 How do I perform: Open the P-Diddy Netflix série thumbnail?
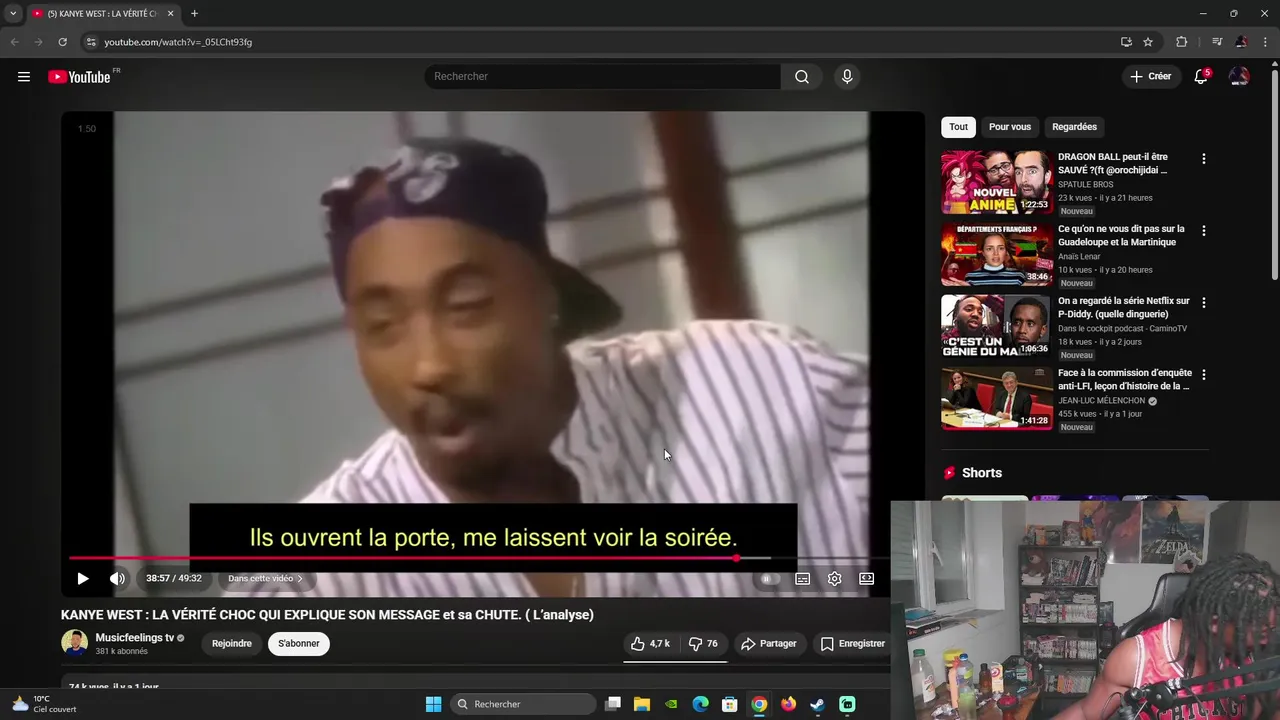[996, 326]
